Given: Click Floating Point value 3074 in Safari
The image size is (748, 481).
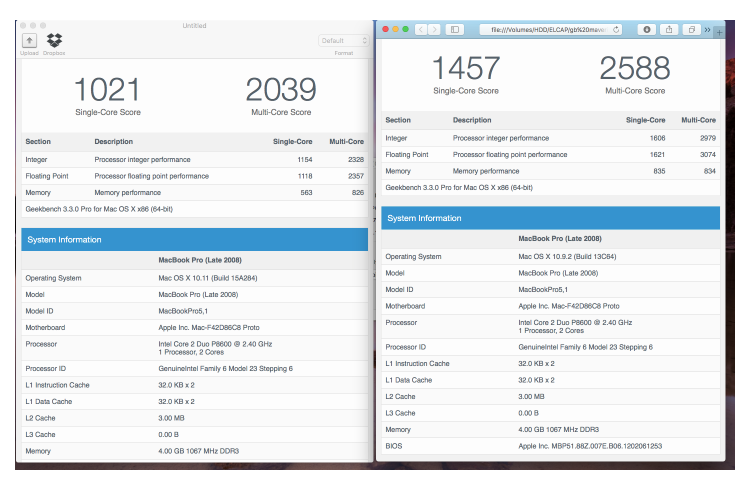Looking at the screenshot, I should [708, 155].
